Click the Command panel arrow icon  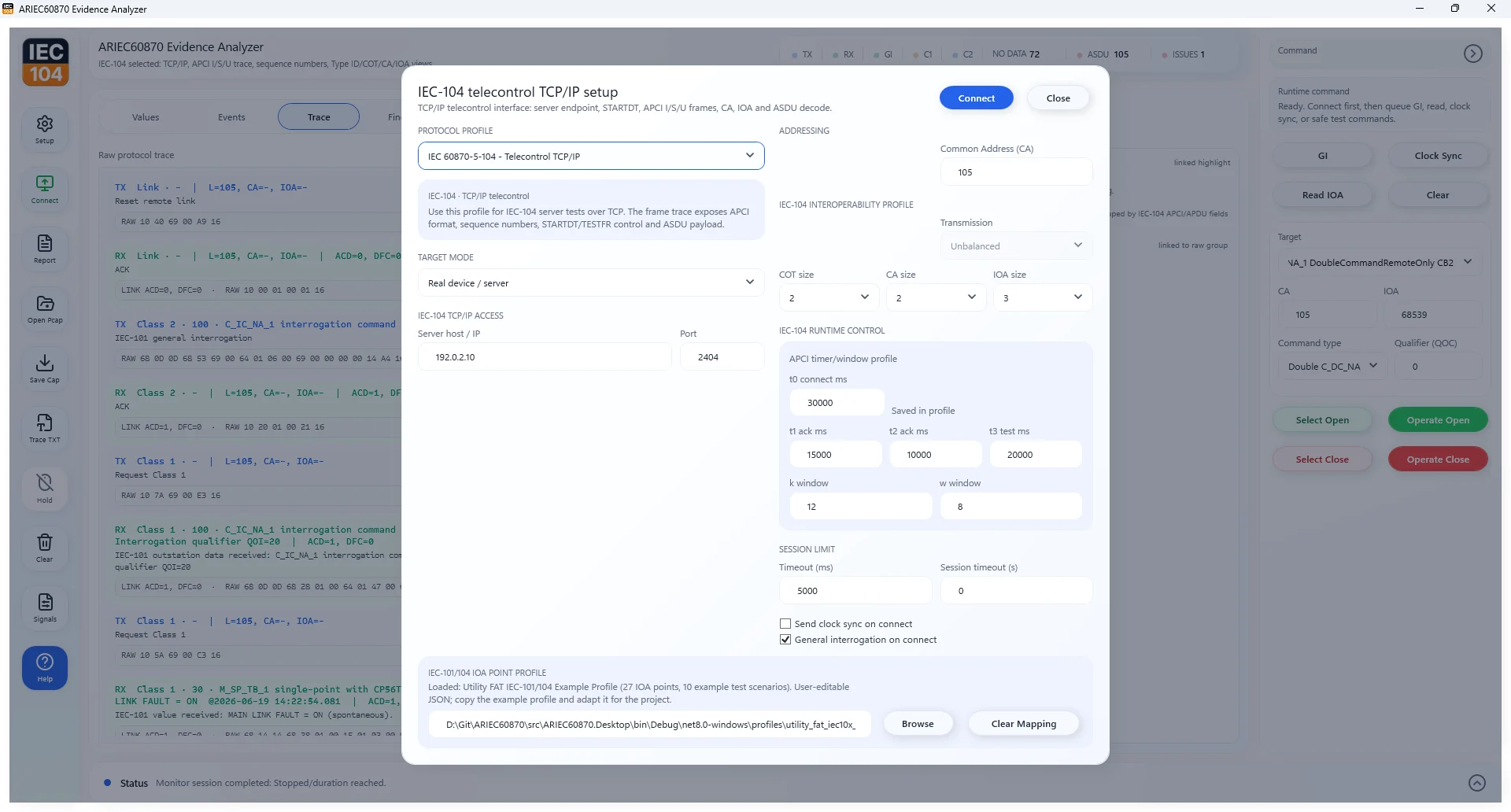[1472, 54]
